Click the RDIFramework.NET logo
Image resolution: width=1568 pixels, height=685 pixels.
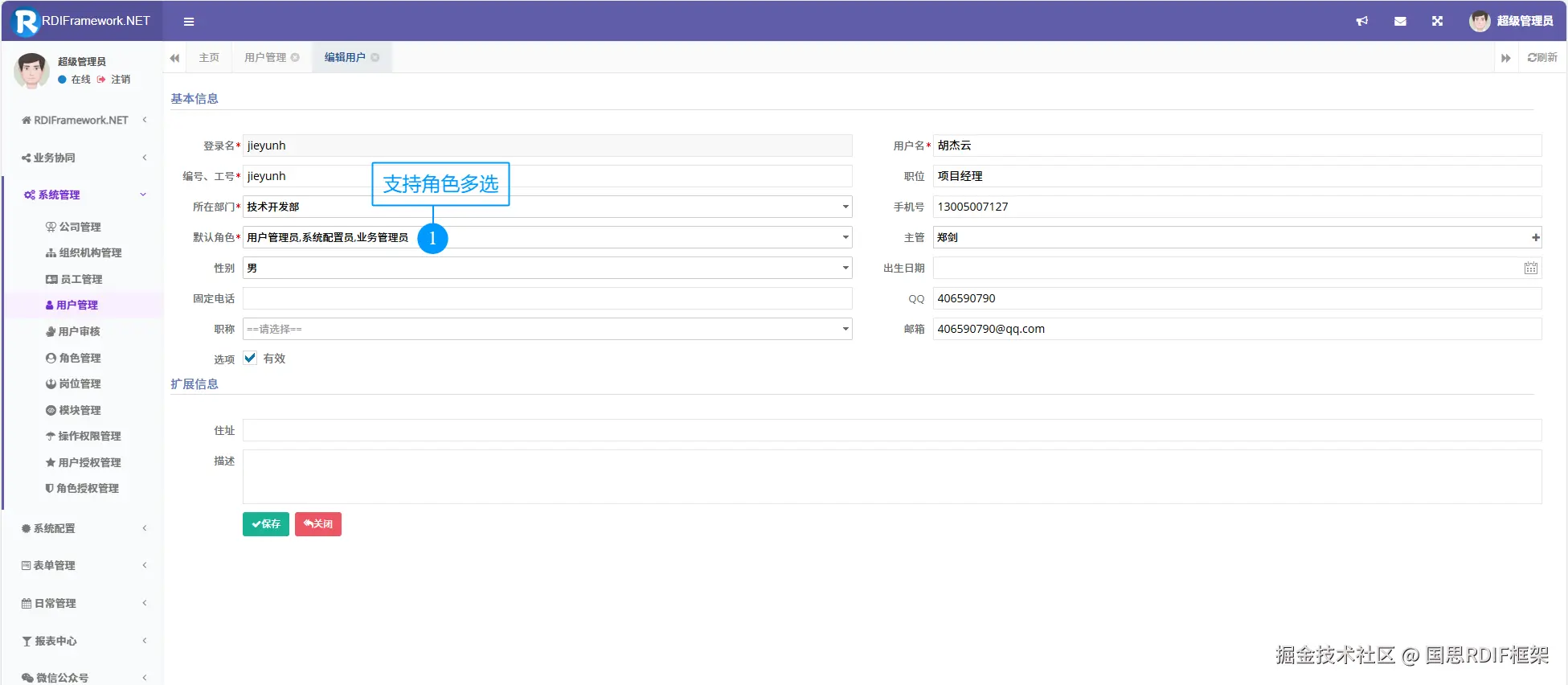[x=82, y=22]
